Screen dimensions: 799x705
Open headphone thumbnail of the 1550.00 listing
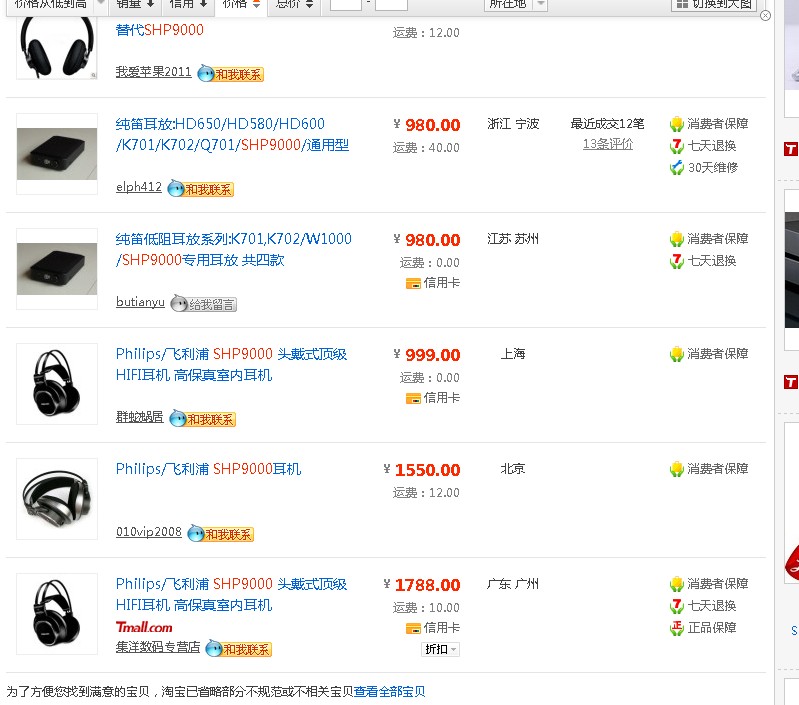(x=57, y=499)
